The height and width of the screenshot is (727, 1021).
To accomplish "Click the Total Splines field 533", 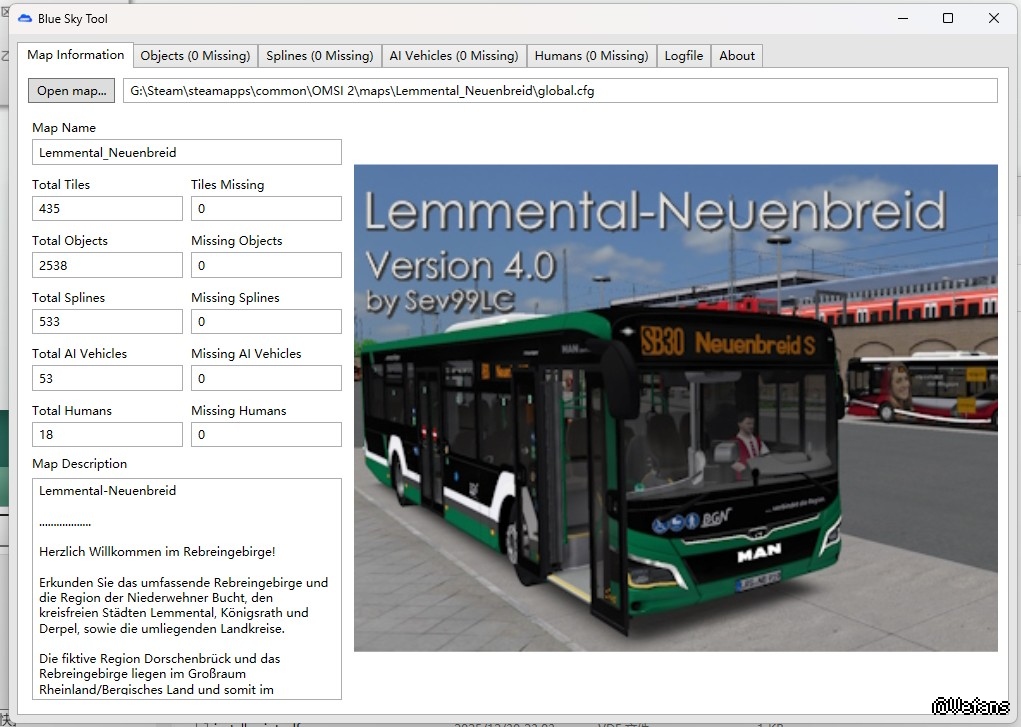I will click(107, 321).
